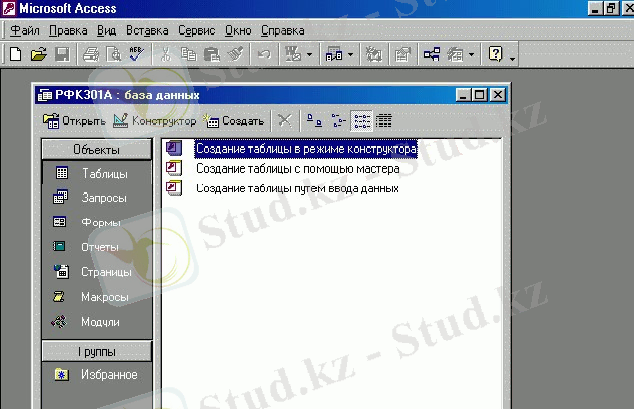The image size is (634, 409).
Task: Expand the Analyze dropdown arrow
Action: click(x=351, y=54)
